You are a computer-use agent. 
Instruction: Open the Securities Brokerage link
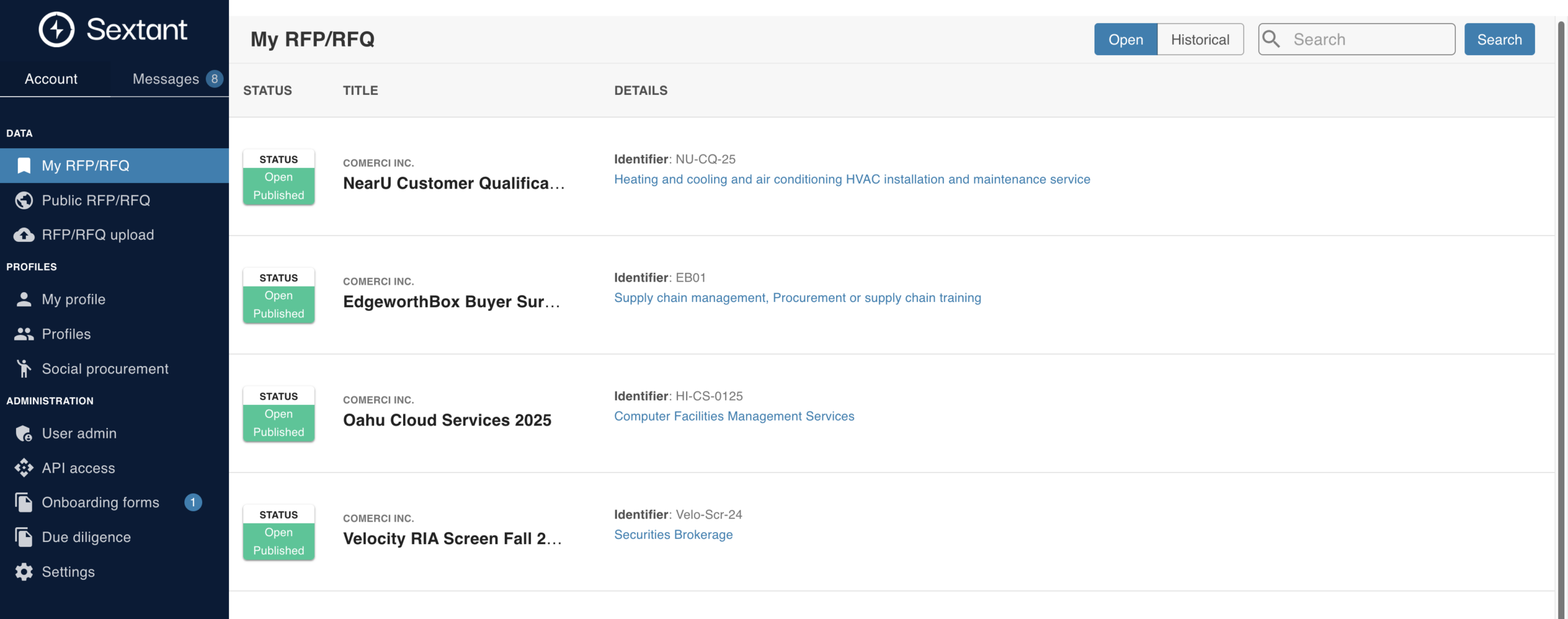tap(673, 534)
